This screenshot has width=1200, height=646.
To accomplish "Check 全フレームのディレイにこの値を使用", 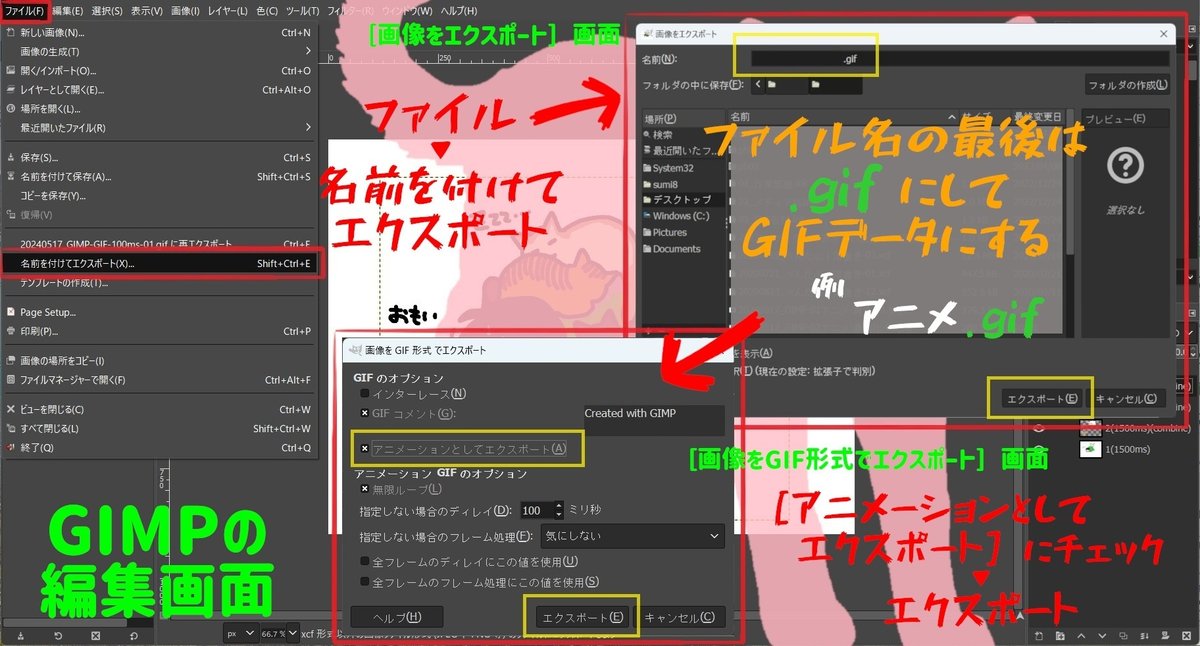I will [x=365, y=561].
